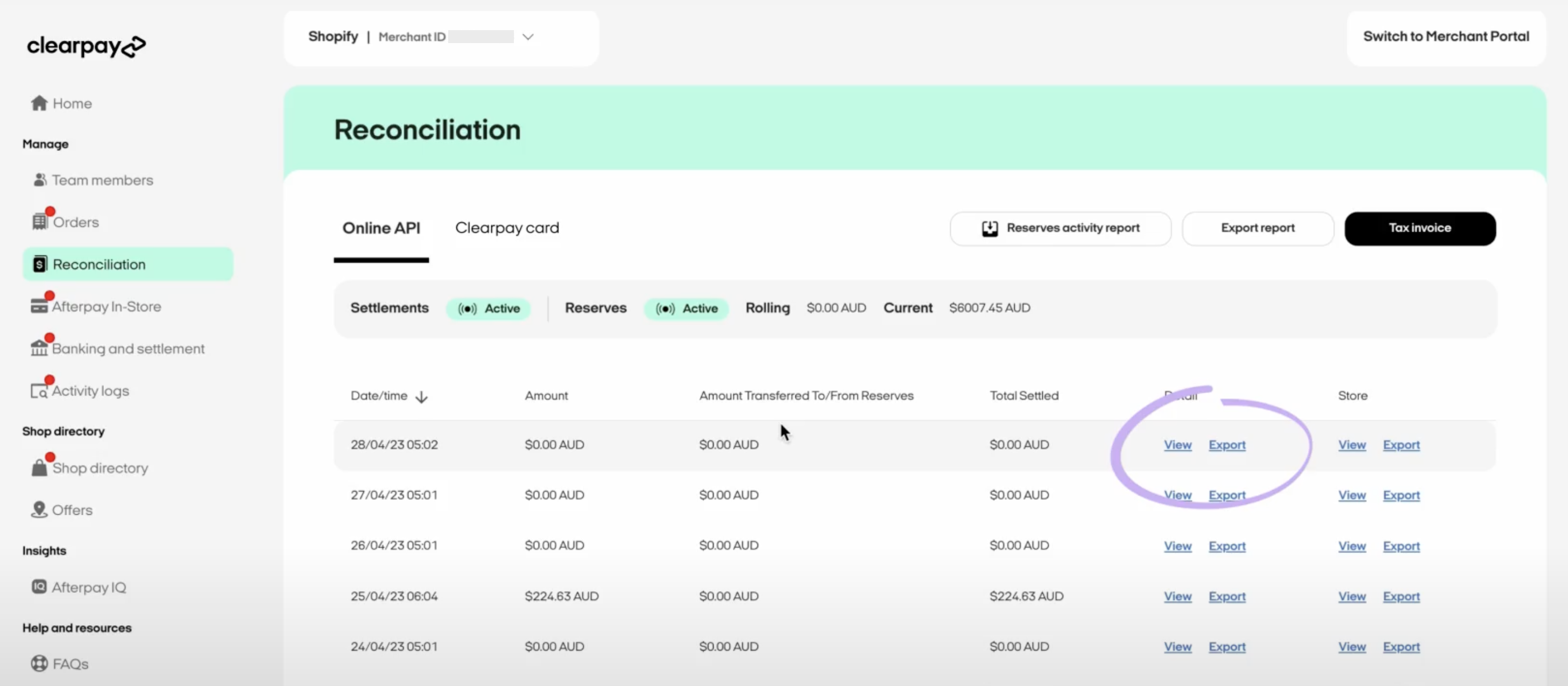The height and width of the screenshot is (686, 1568).
Task: Toggle the Reserves Active status badge
Action: pos(686,309)
